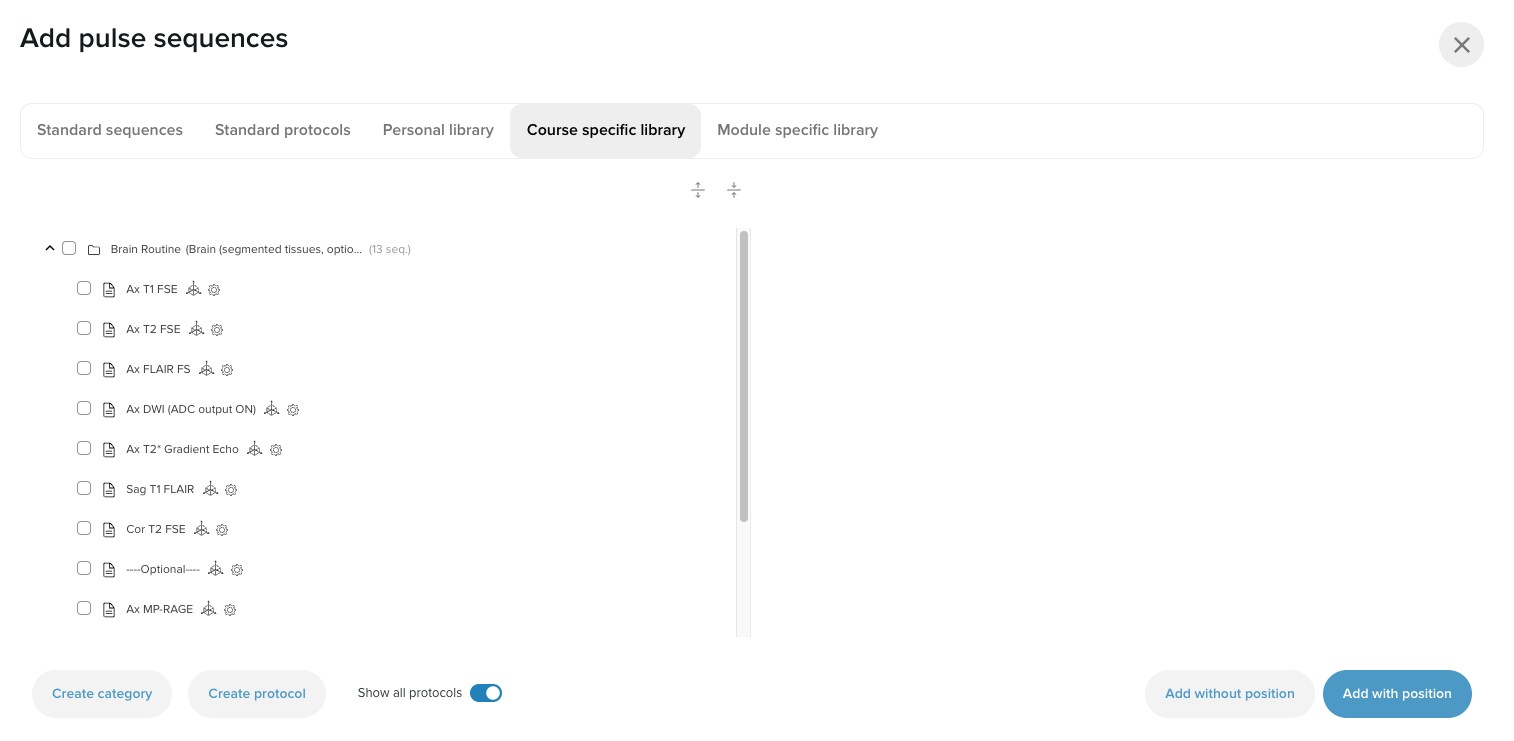The width and height of the screenshot is (1514, 741).
Task: Check the ----Optional---- row checkbox
Action: [84, 568]
